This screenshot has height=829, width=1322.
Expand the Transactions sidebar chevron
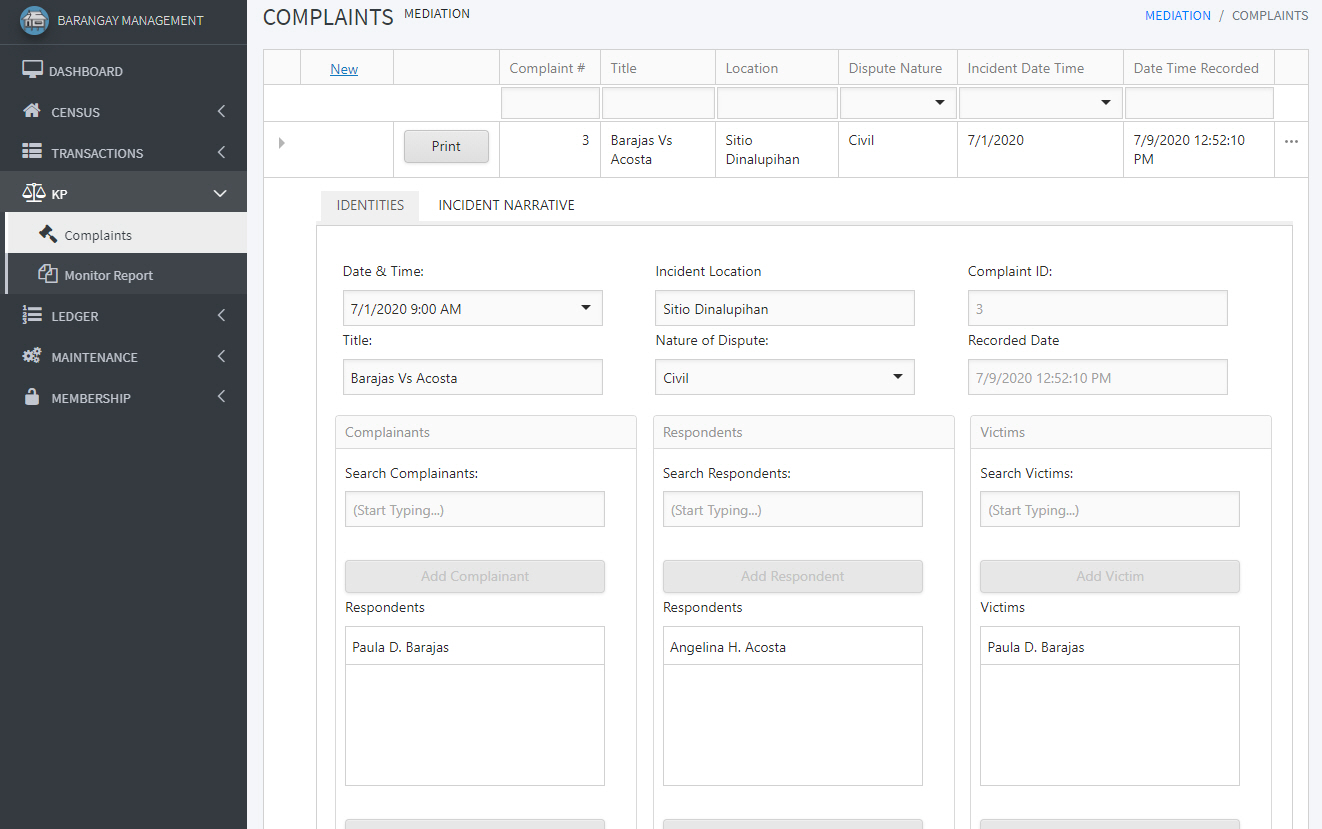221,152
